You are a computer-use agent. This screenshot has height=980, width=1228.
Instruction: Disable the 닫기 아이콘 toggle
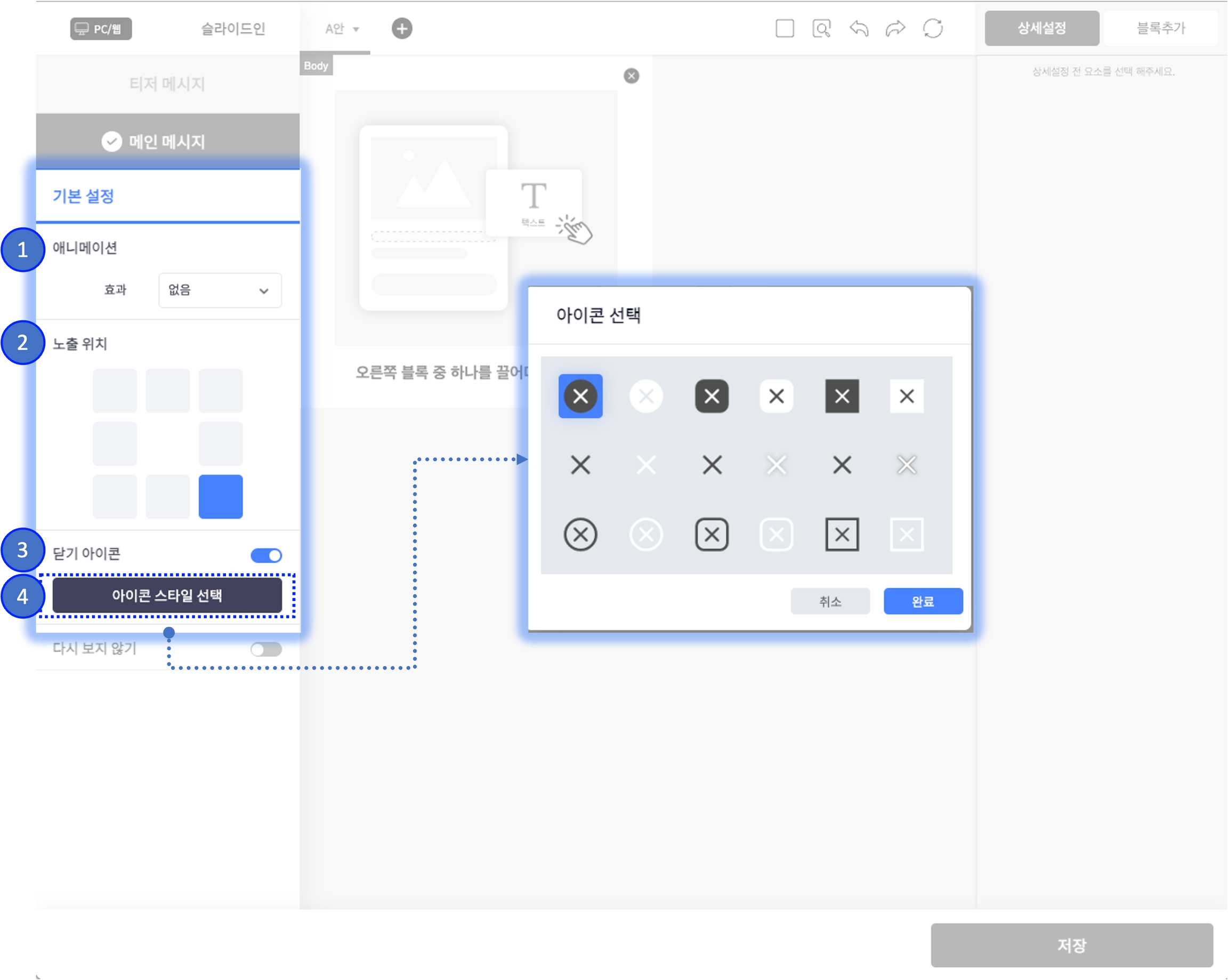click(266, 555)
